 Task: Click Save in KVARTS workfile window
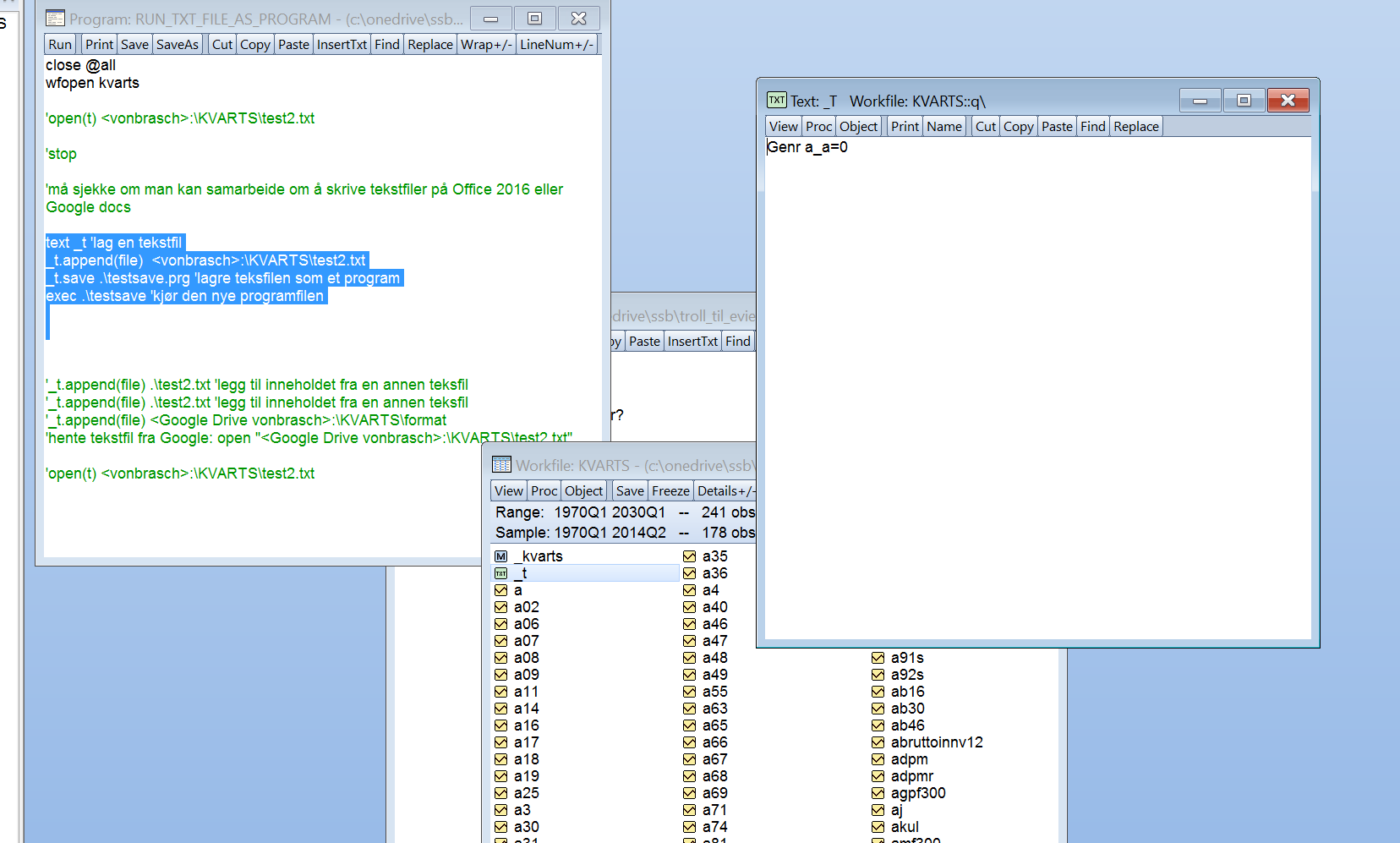(x=630, y=490)
